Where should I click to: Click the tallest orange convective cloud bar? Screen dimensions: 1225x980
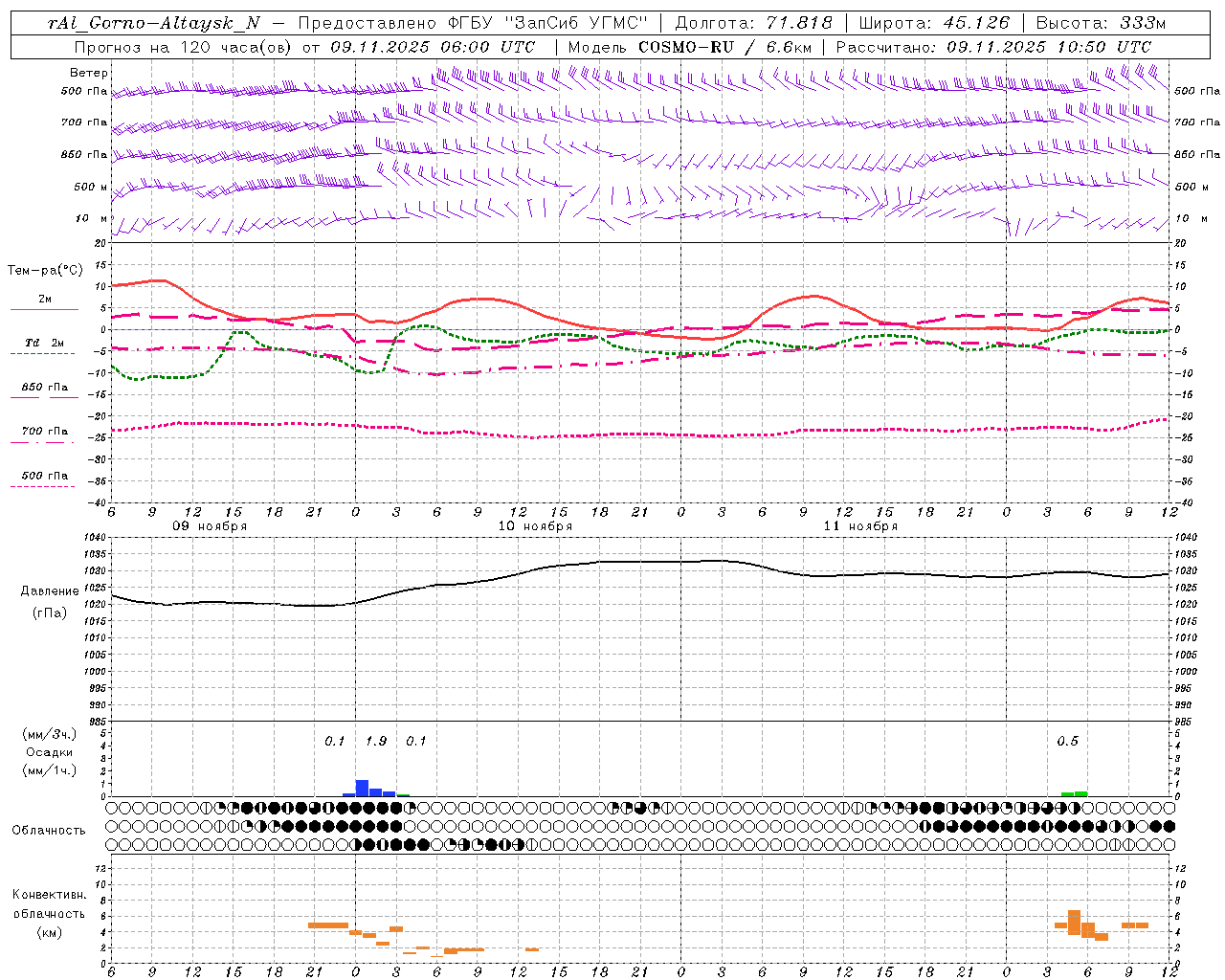[1074, 923]
